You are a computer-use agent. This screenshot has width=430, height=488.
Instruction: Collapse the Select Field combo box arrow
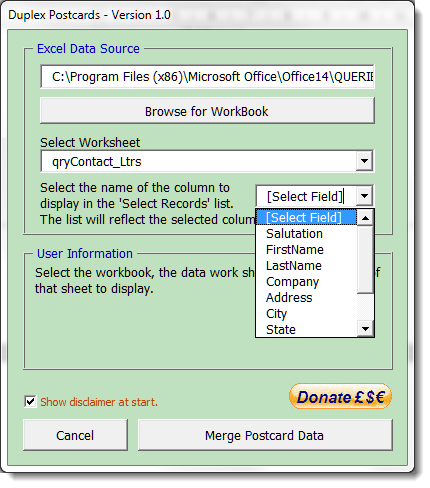(364, 196)
